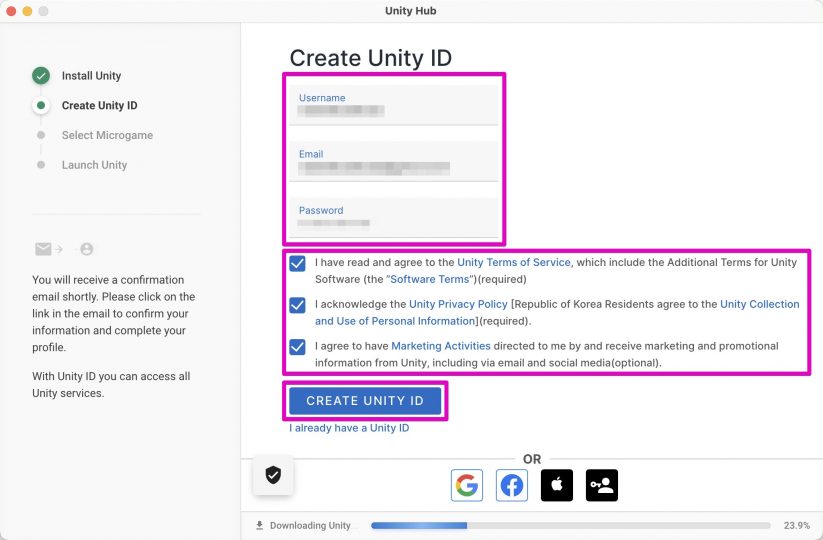Choose the single sign-on key icon

602,485
